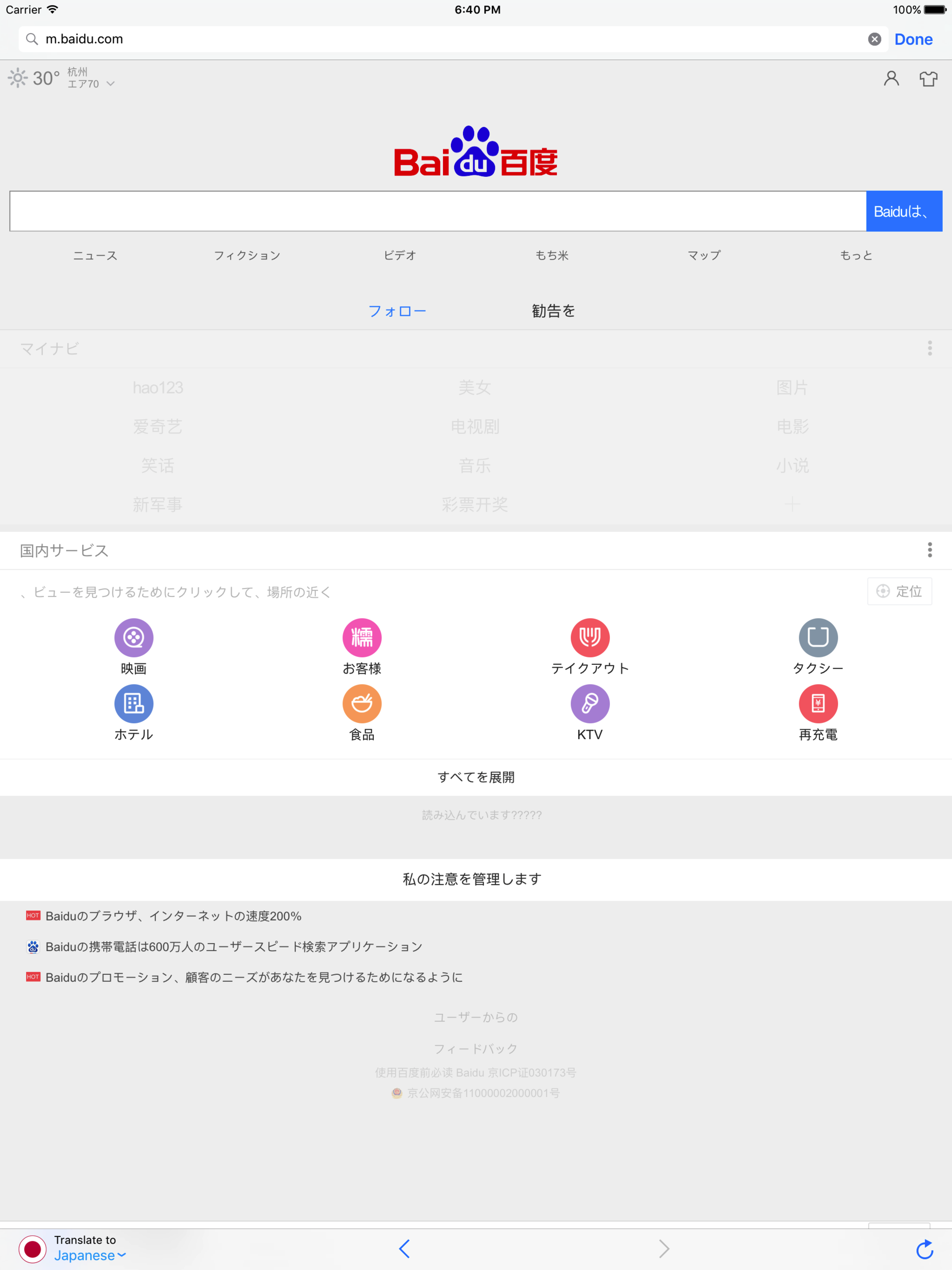
Task: Tap the 定位 location button
Action: pos(899,591)
